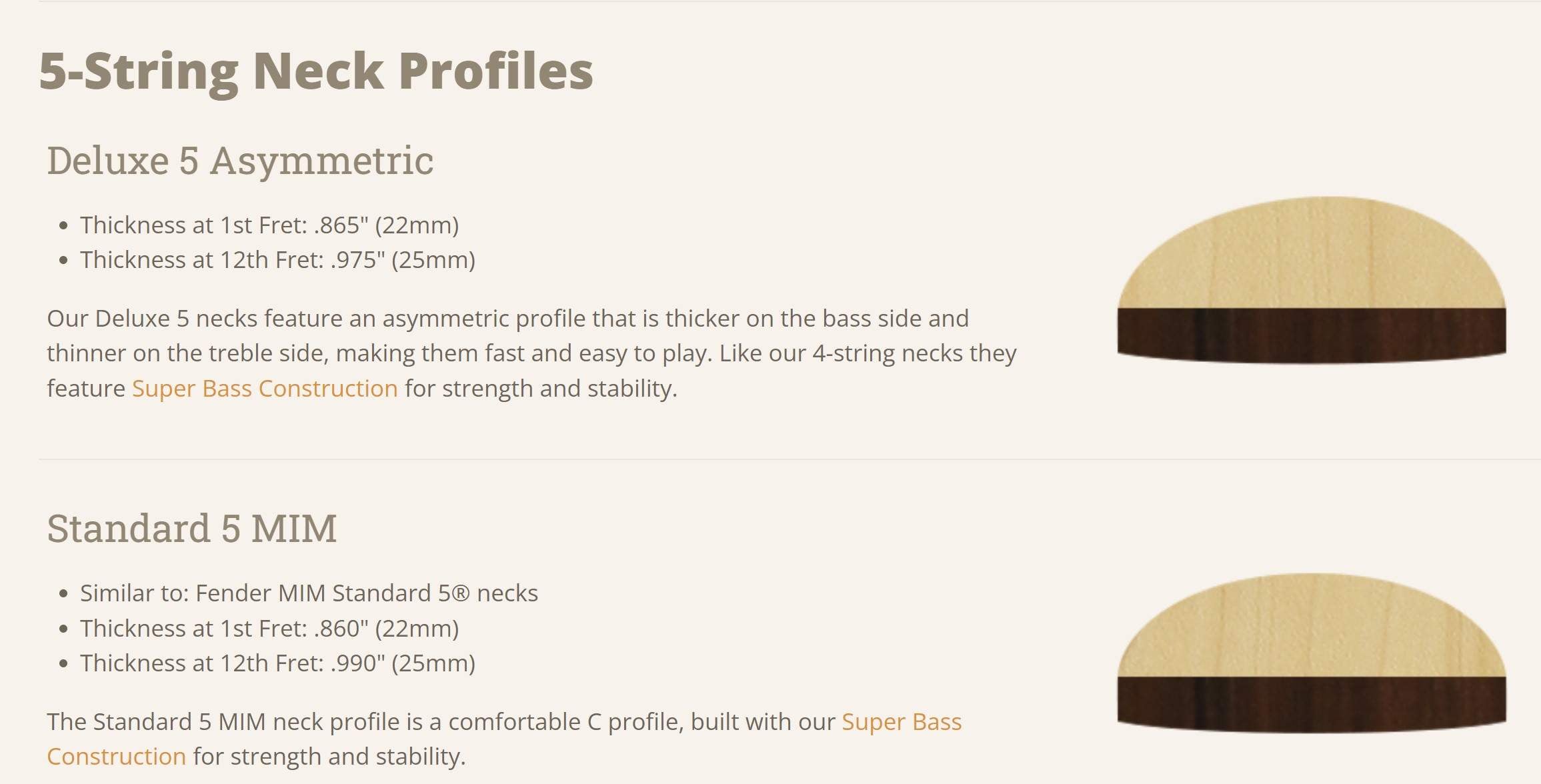Click the Standard 5 MIM neck profile image

click(1311, 653)
